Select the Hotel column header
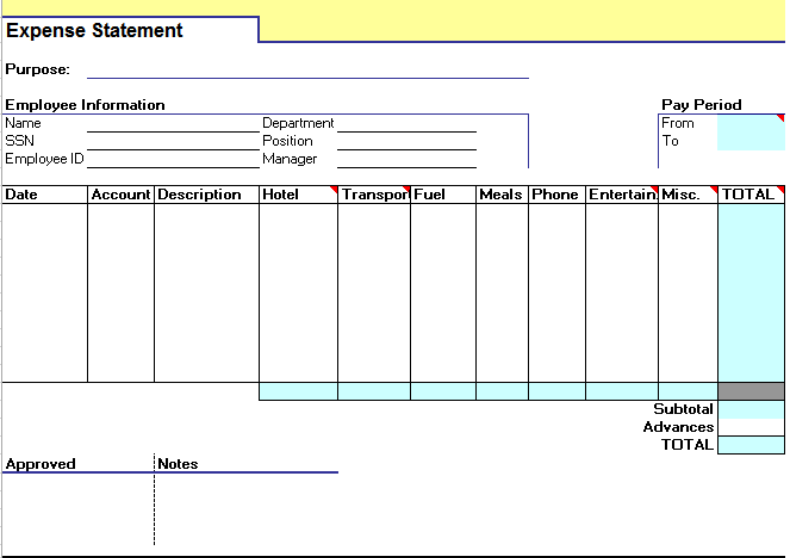Image resolution: width=790 pixels, height=558 pixels. (298, 195)
